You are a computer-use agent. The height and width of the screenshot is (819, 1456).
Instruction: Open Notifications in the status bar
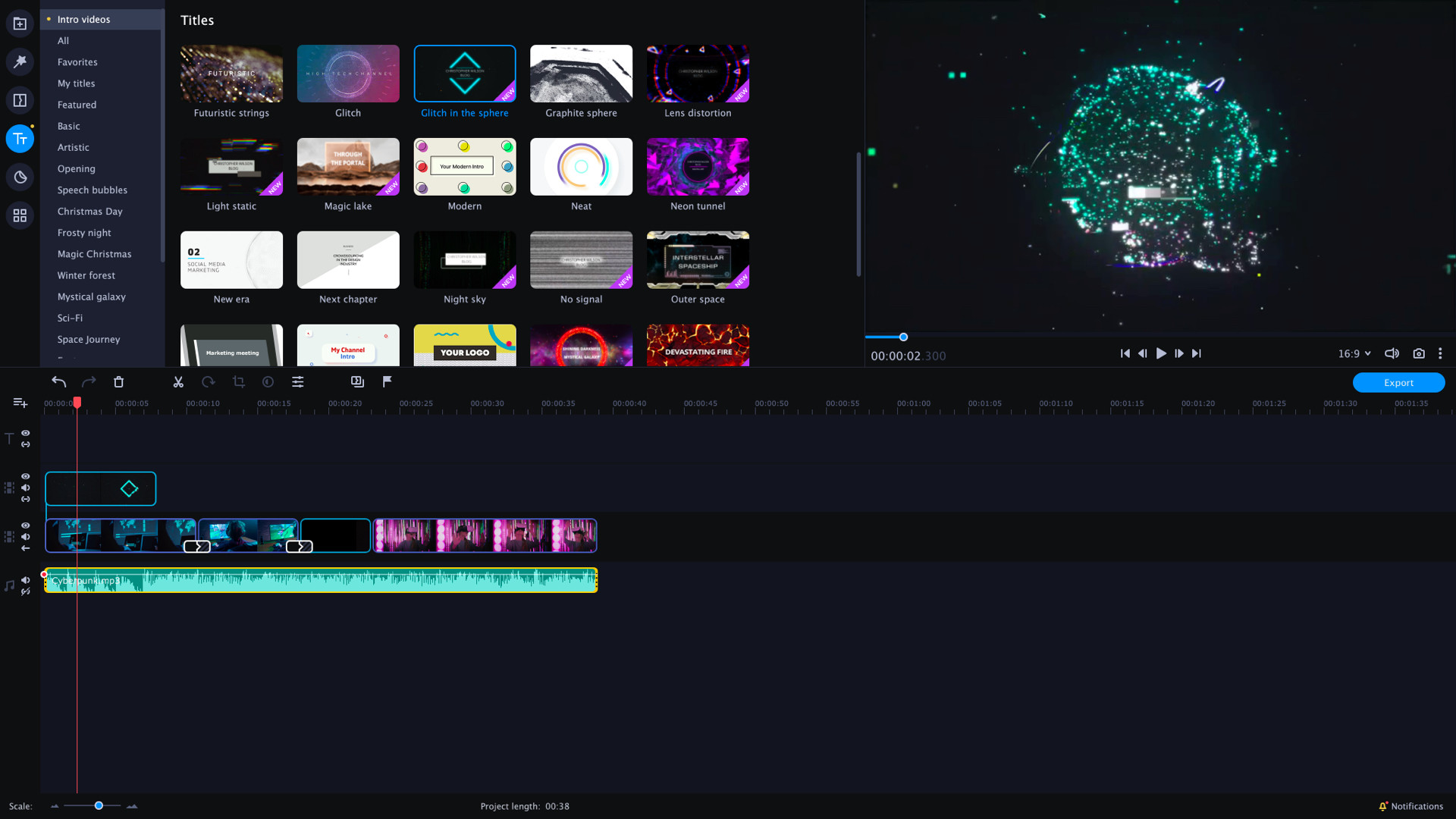tap(1412, 806)
